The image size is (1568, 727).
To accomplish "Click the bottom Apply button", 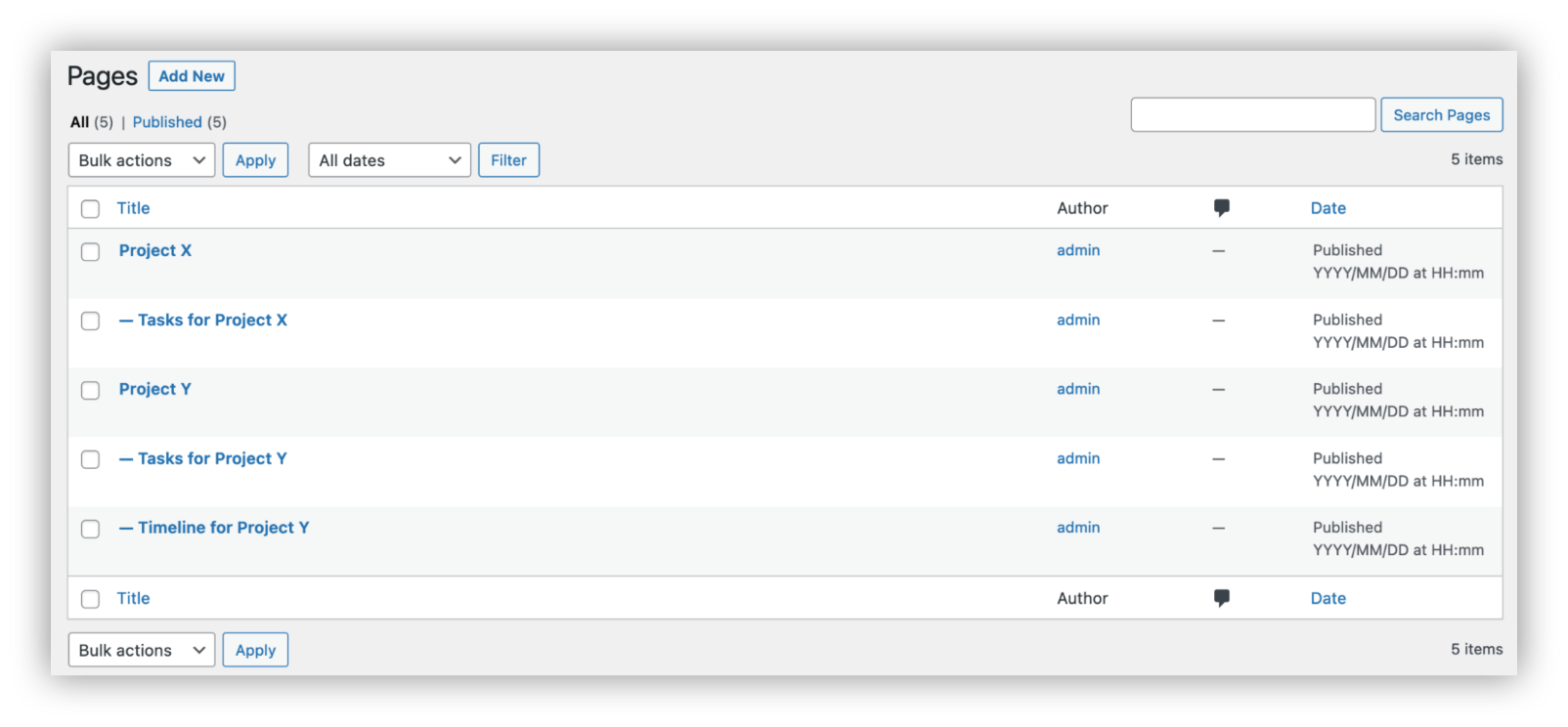I will tap(255, 650).
